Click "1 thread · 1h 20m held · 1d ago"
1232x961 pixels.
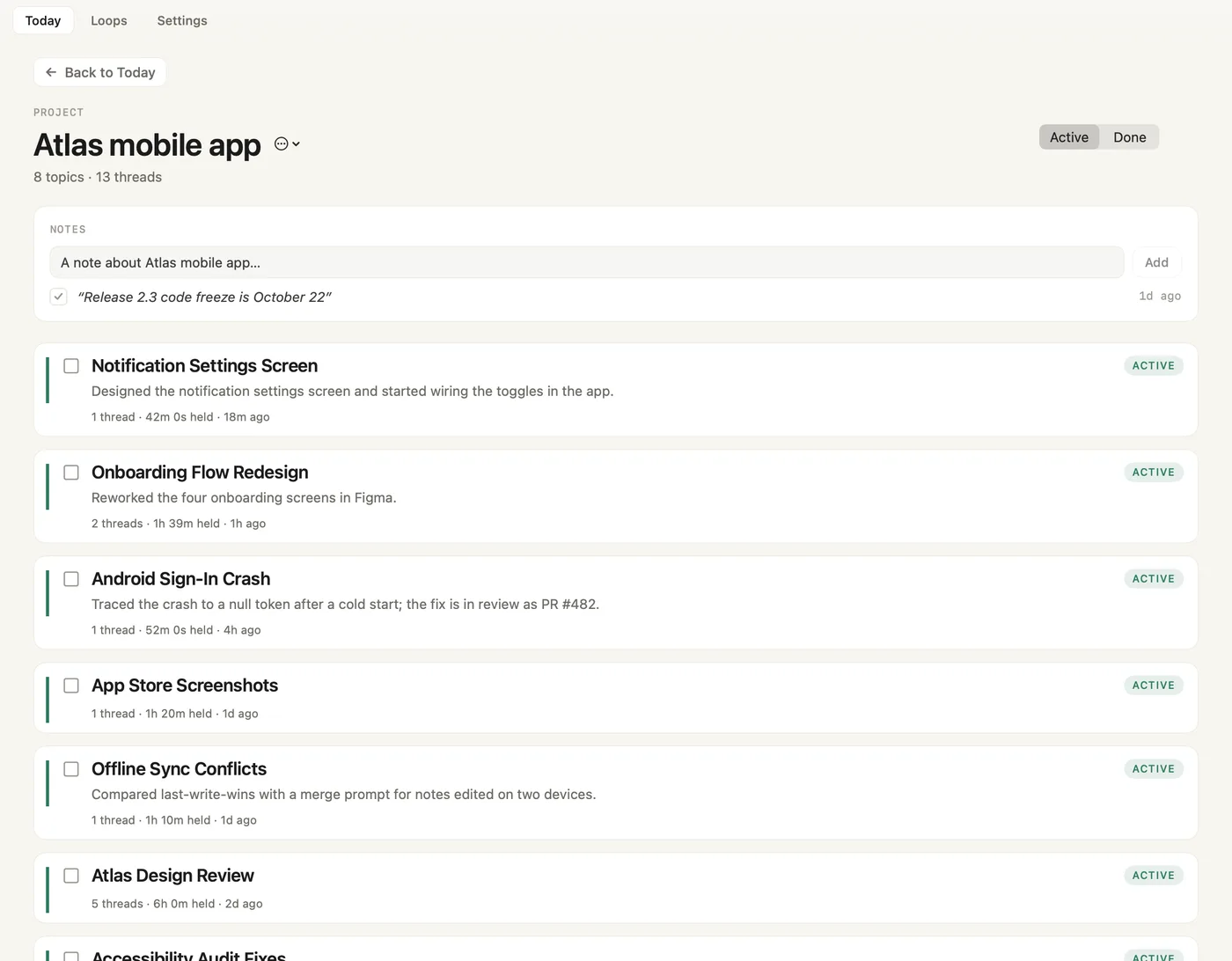pos(175,714)
